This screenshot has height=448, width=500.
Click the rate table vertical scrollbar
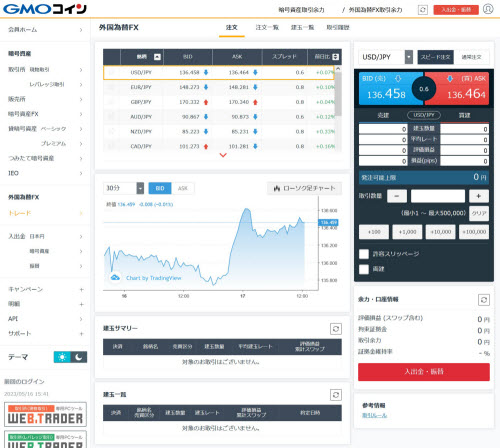tap(338, 94)
